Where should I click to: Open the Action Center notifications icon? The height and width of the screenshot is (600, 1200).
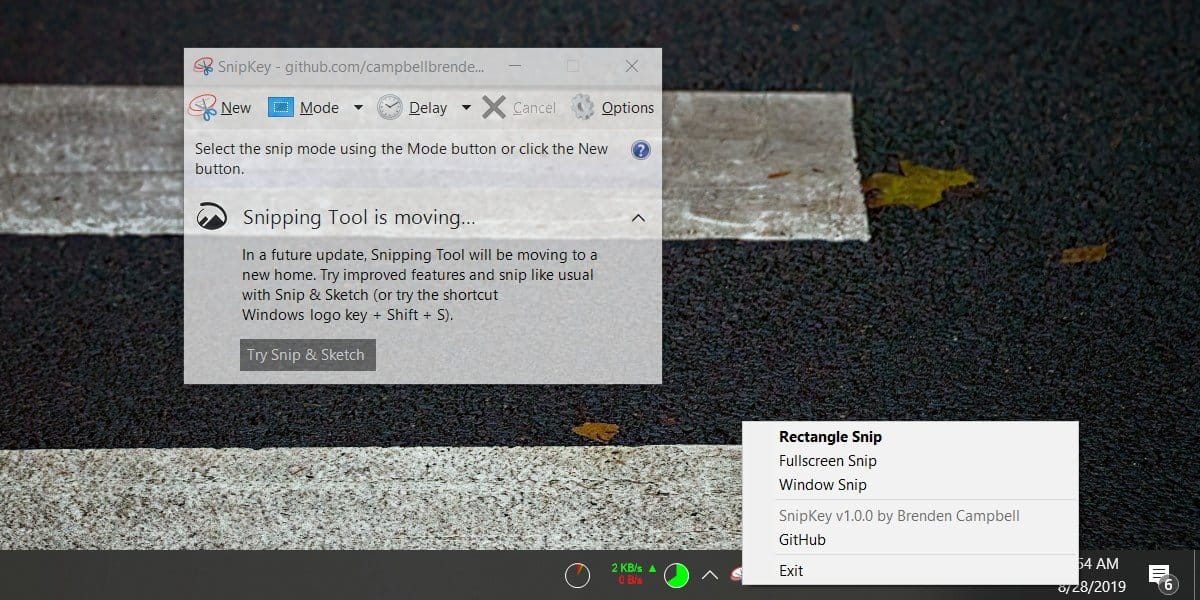pyautogui.click(x=1160, y=576)
